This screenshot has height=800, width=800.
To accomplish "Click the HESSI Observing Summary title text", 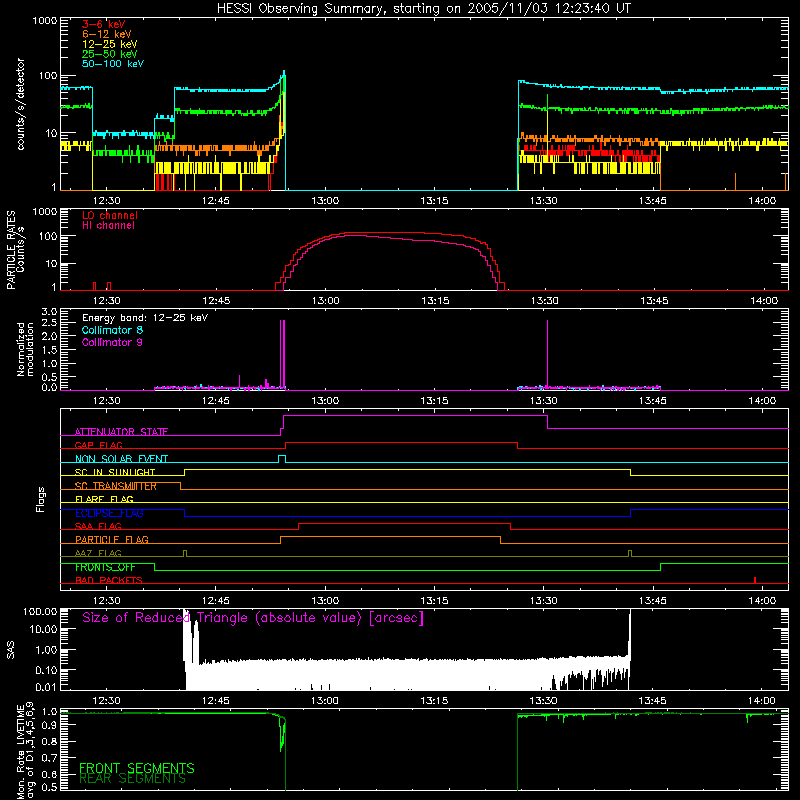I will coord(423,9).
